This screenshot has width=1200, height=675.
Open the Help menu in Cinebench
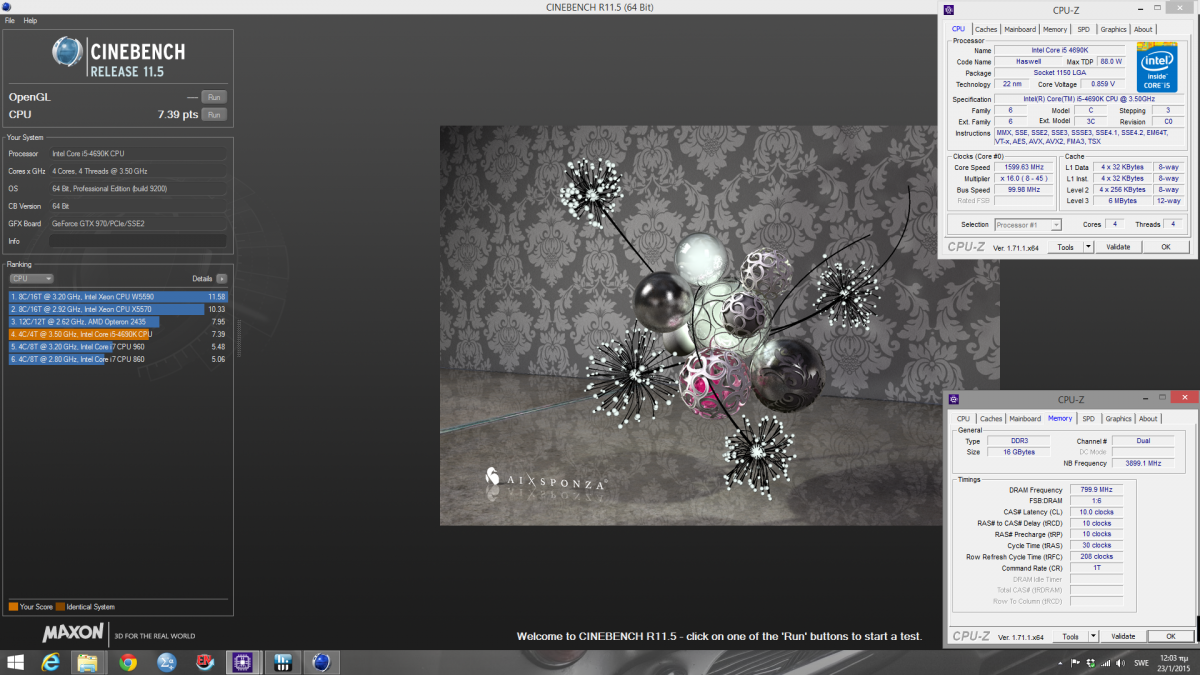(30, 20)
